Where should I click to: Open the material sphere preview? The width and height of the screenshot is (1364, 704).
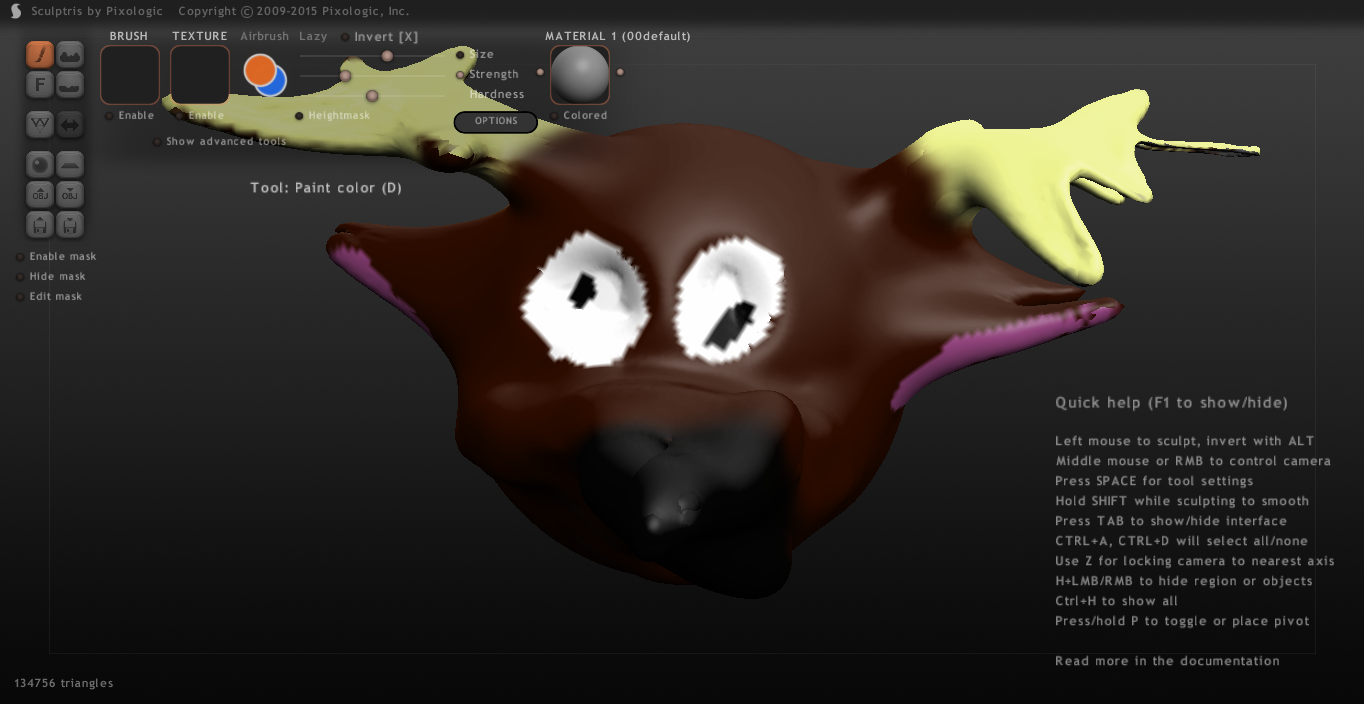tap(580, 75)
